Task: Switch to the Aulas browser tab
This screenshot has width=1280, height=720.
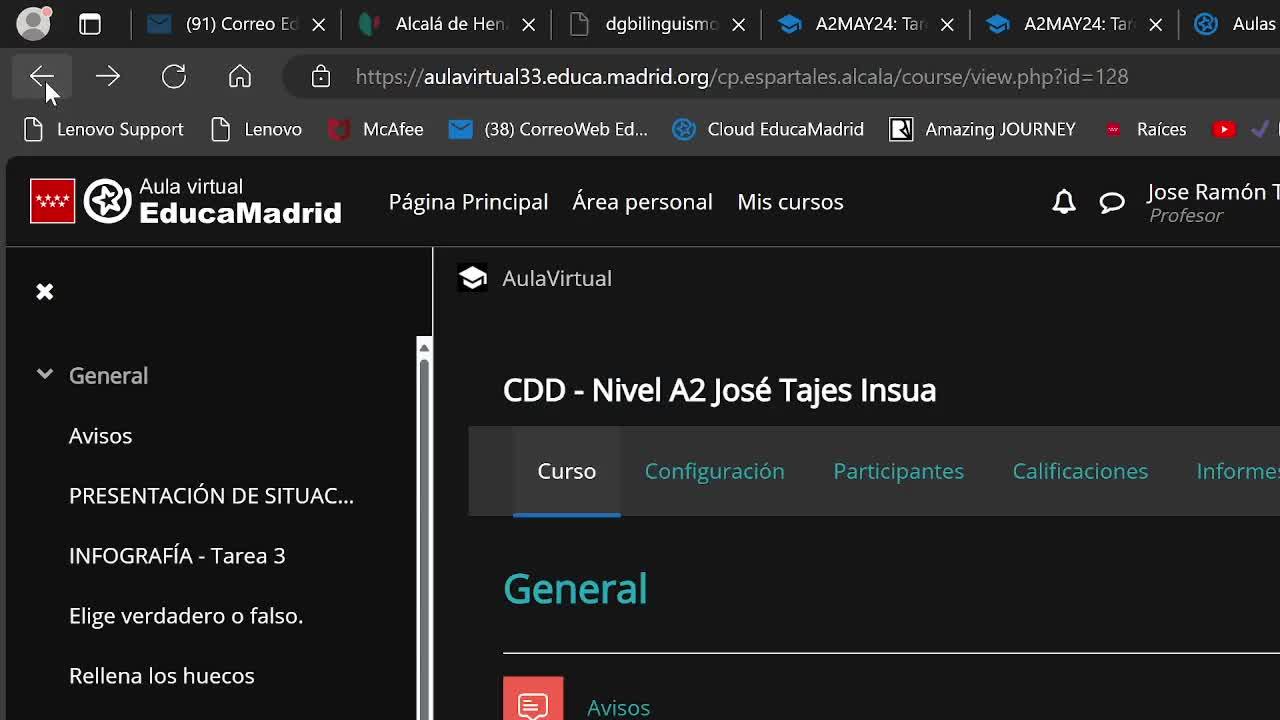Action: click(x=1234, y=24)
